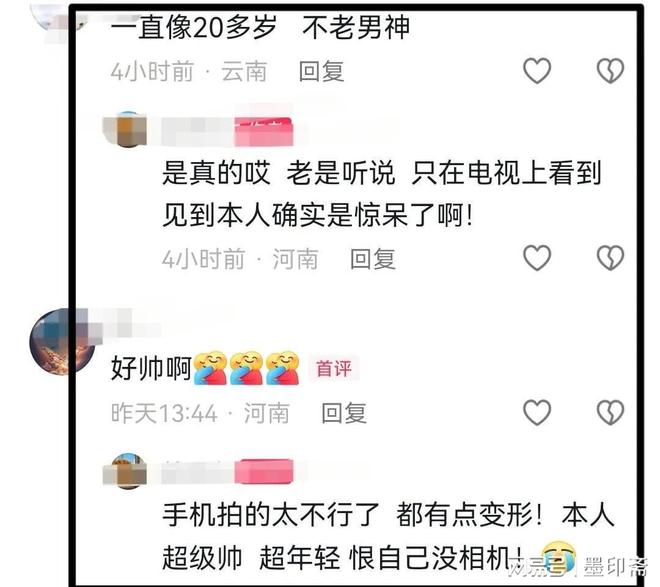This screenshot has width=660, height=587.
Task: Like the 好帅啊 comment
Action: pos(537,412)
